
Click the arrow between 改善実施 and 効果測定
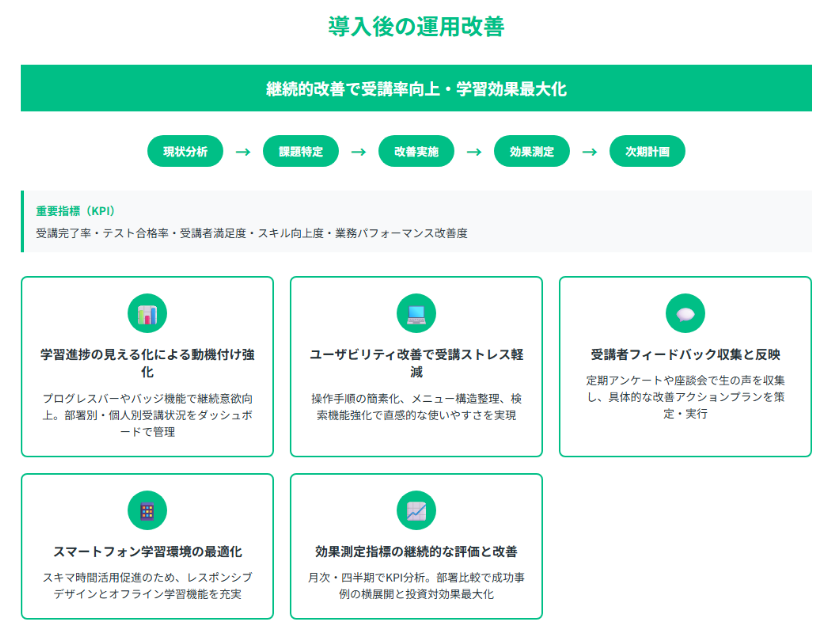pos(474,152)
